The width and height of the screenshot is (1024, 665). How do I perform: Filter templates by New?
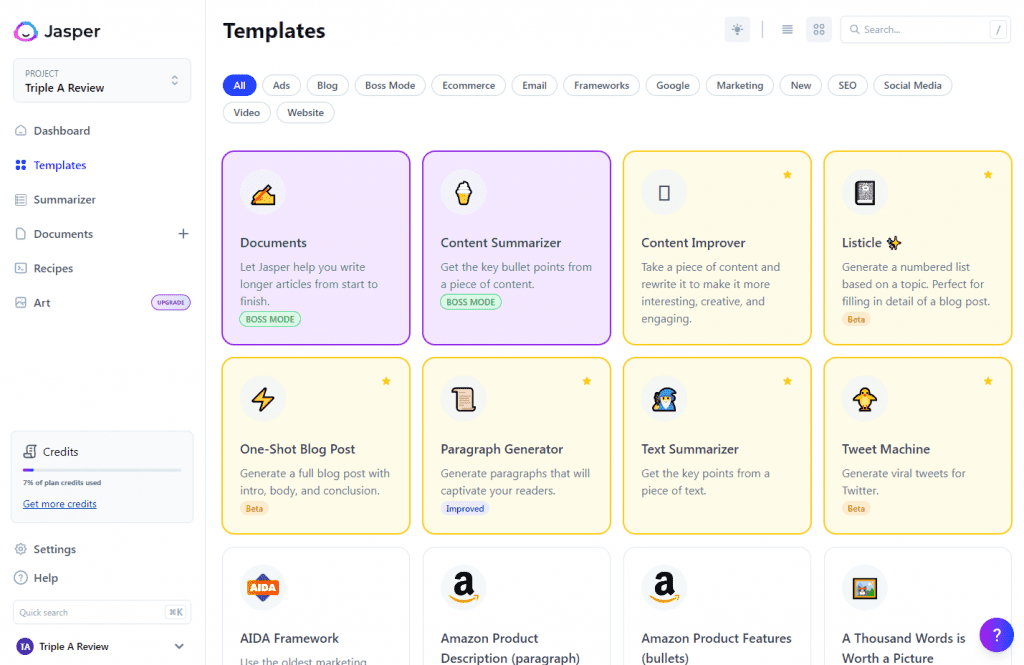pos(801,86)
